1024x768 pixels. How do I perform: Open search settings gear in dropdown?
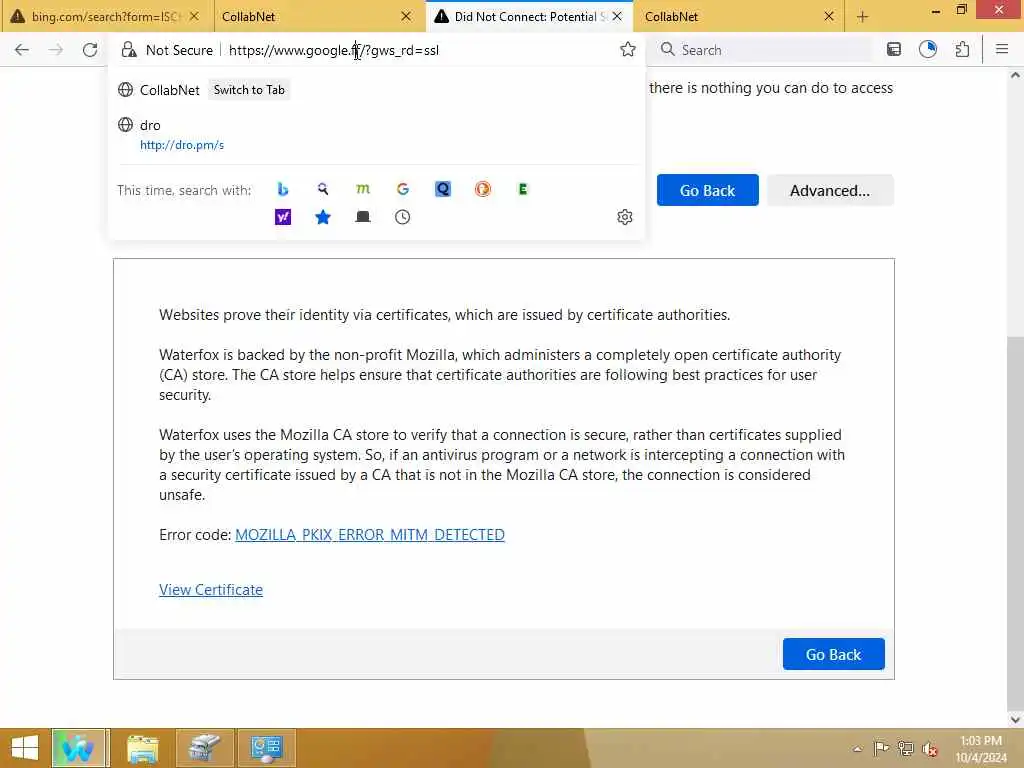pyautogui.click(x=624, y=217)
